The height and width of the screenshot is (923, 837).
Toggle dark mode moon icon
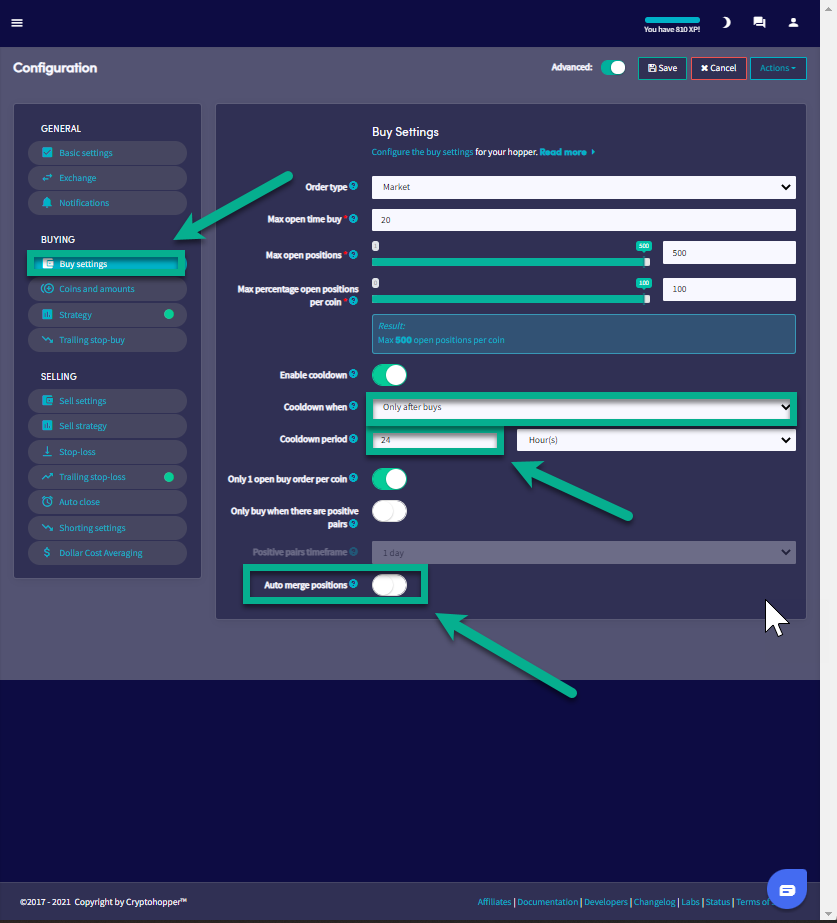pos(726,22)
